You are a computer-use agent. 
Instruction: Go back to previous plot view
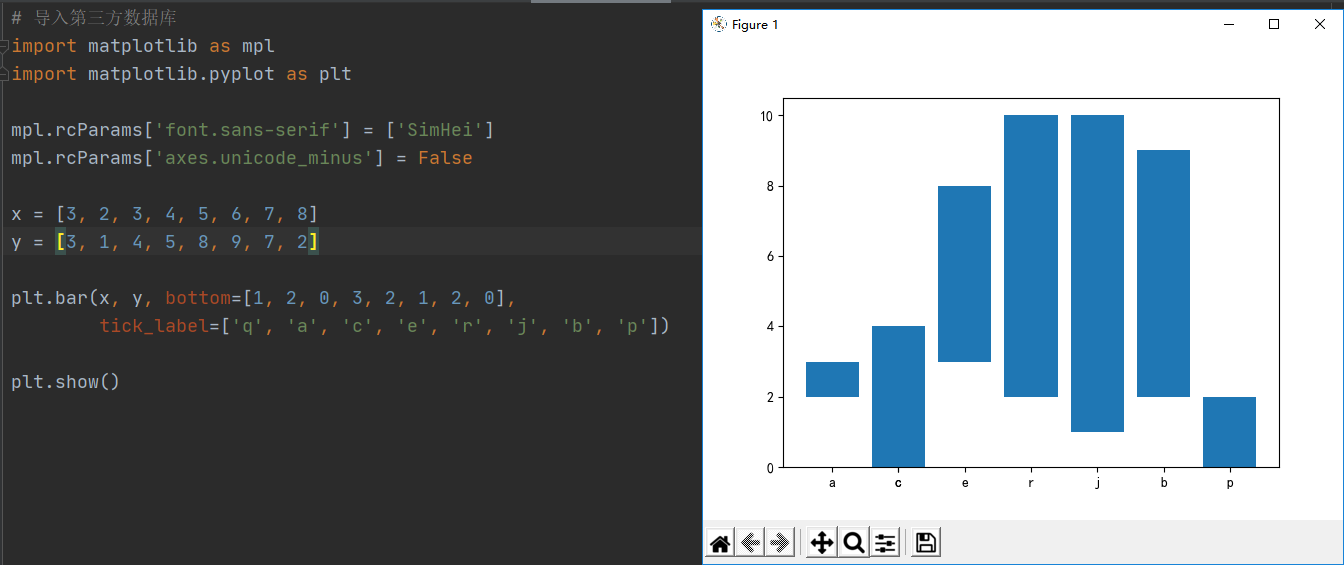pos(750,543)
